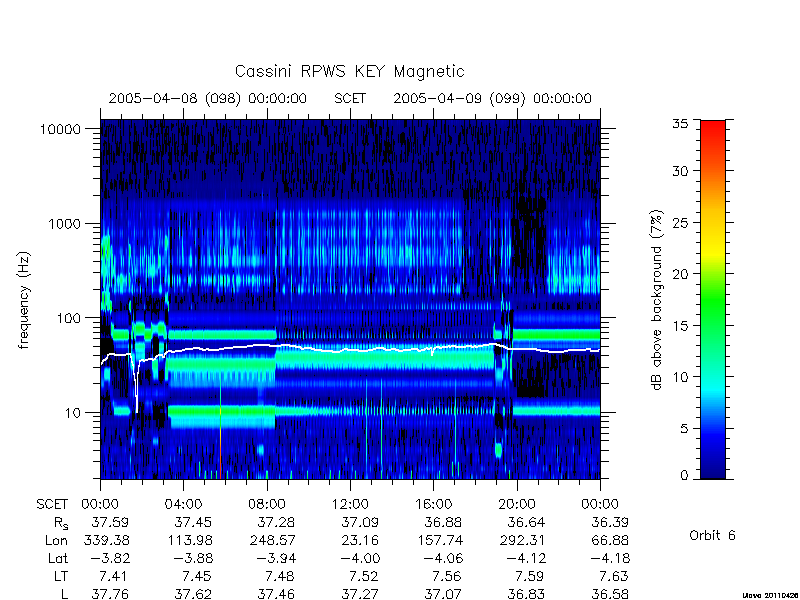Click the 04:00 time axis label
This screenshot has height=600, width=800.
pos(183,505)
